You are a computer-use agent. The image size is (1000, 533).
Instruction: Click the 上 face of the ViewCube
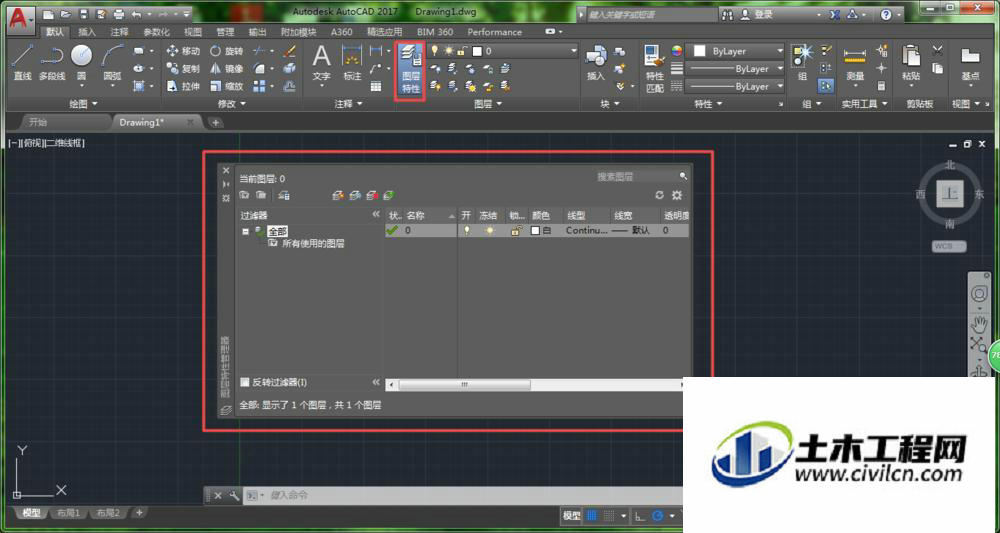[950, 193]
